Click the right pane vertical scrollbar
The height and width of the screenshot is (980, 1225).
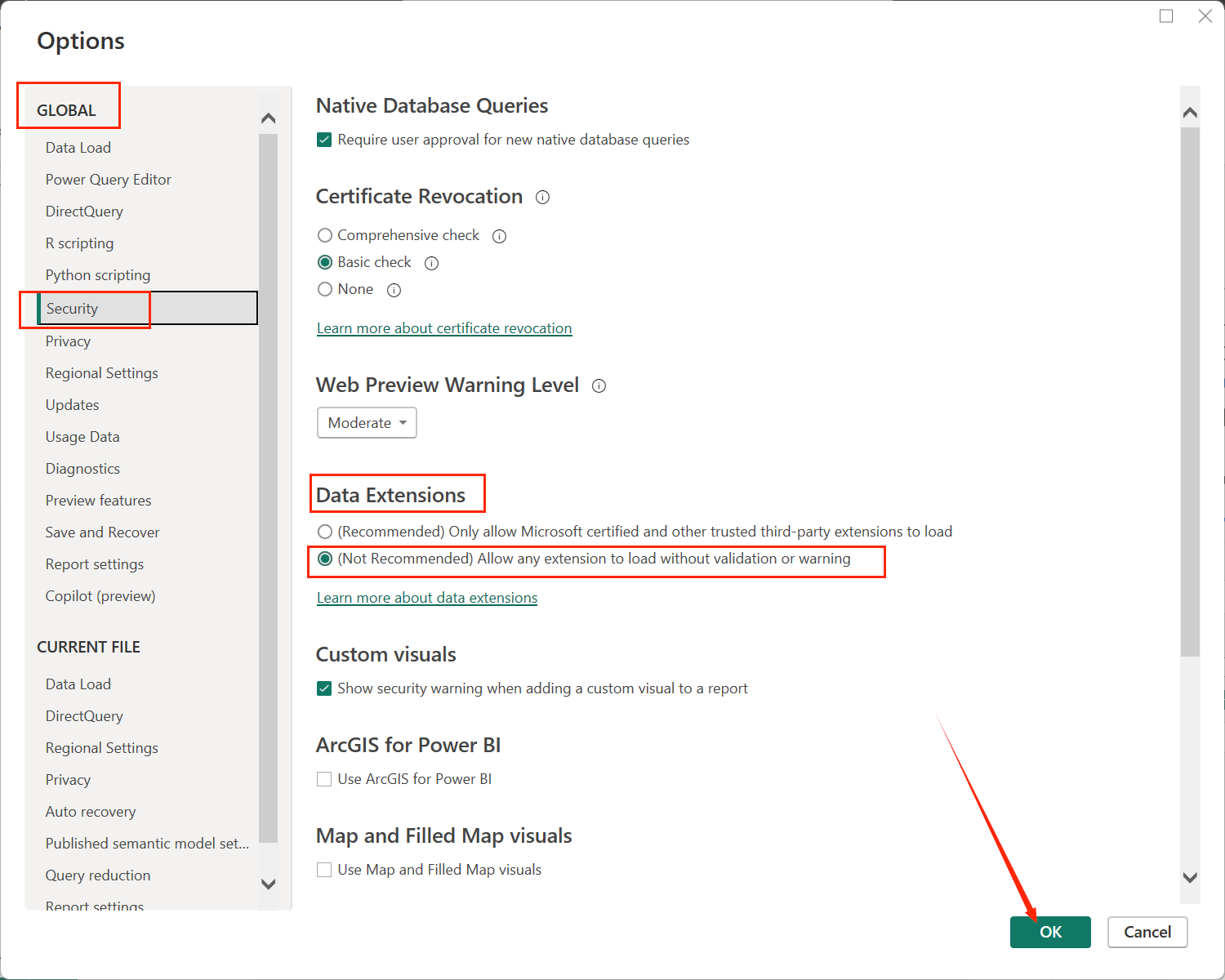coord(1190,392)
